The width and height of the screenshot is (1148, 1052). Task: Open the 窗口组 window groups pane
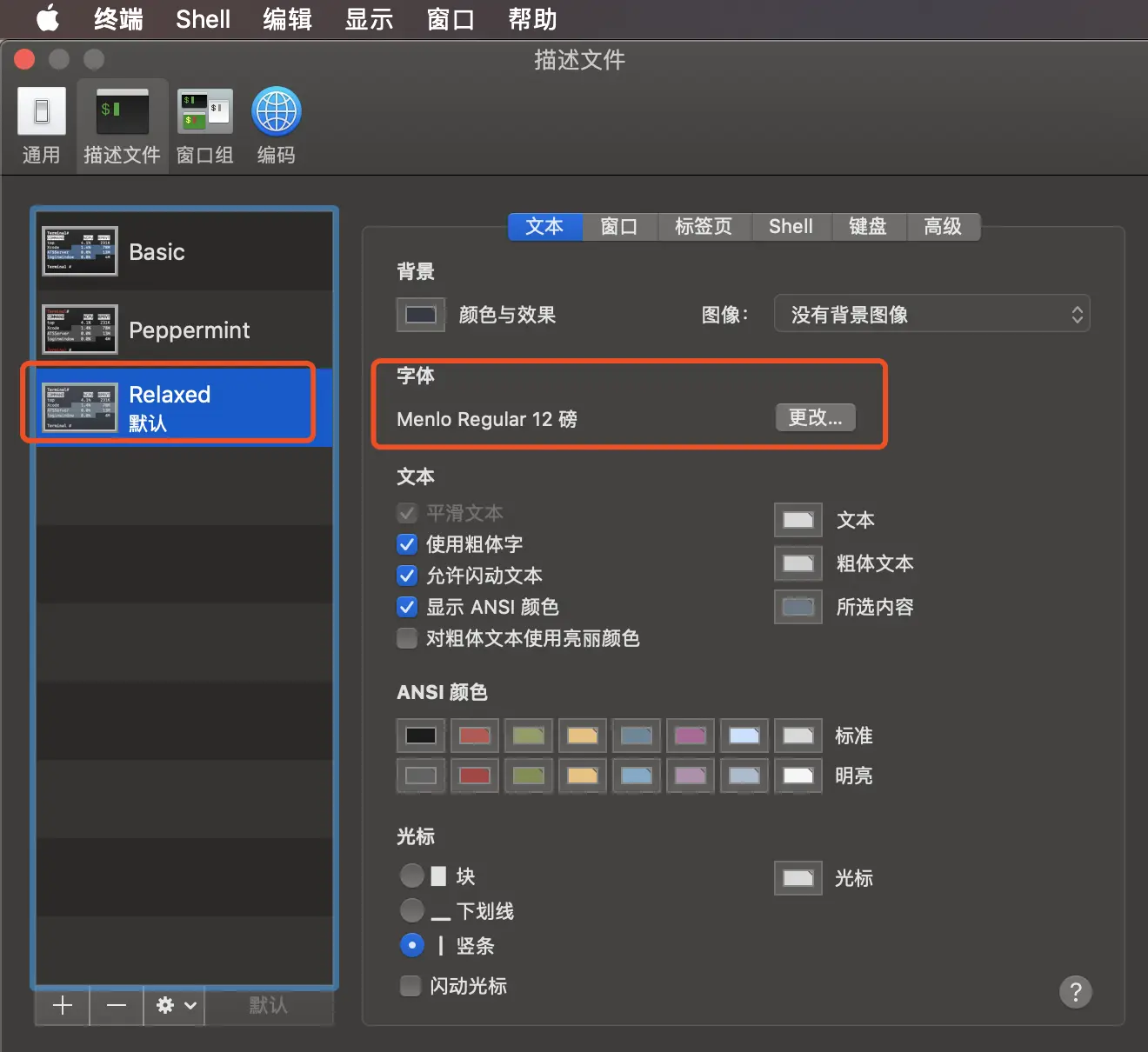coord(205,126)
